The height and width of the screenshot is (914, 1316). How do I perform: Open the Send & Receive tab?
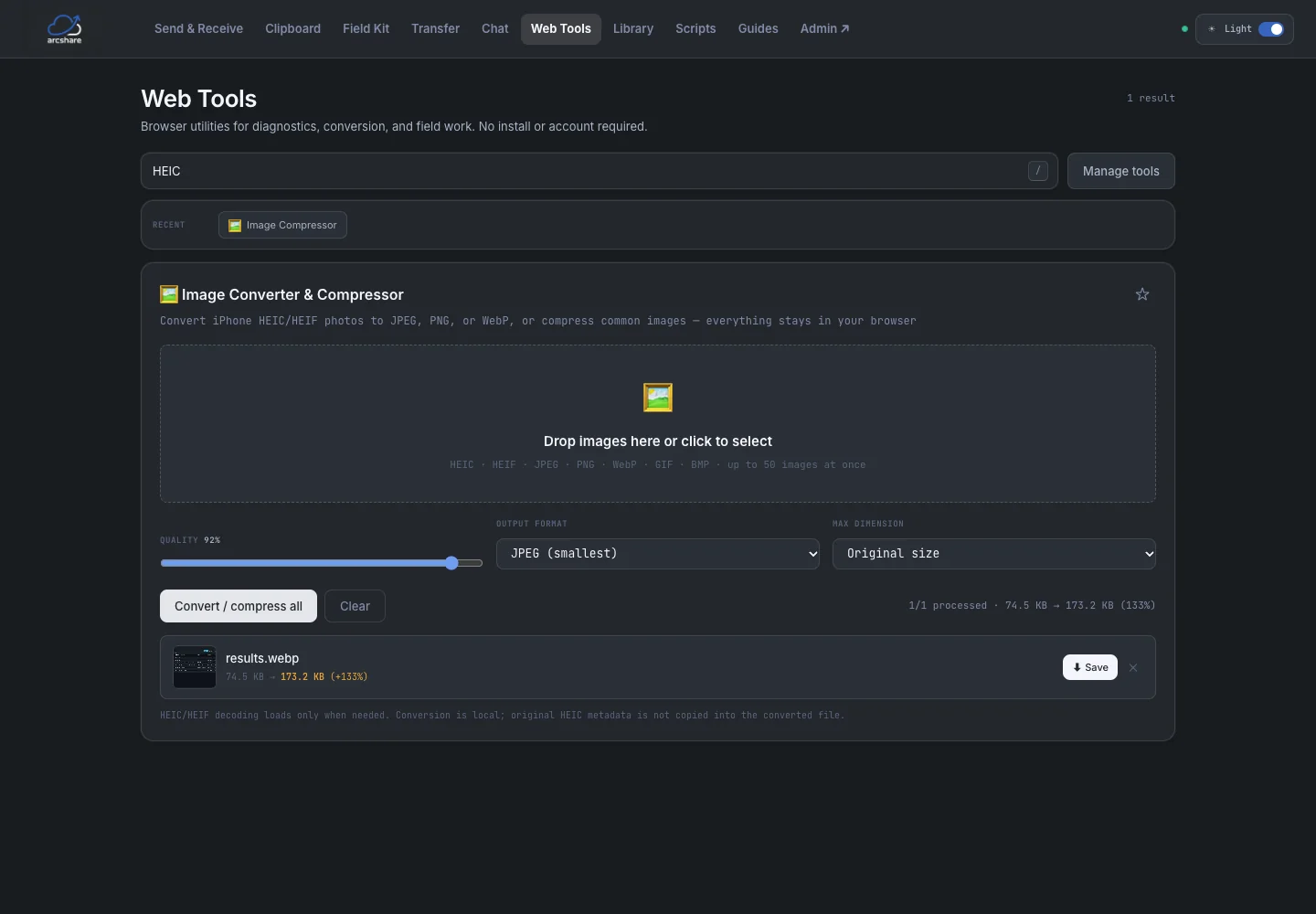(198, 29)
